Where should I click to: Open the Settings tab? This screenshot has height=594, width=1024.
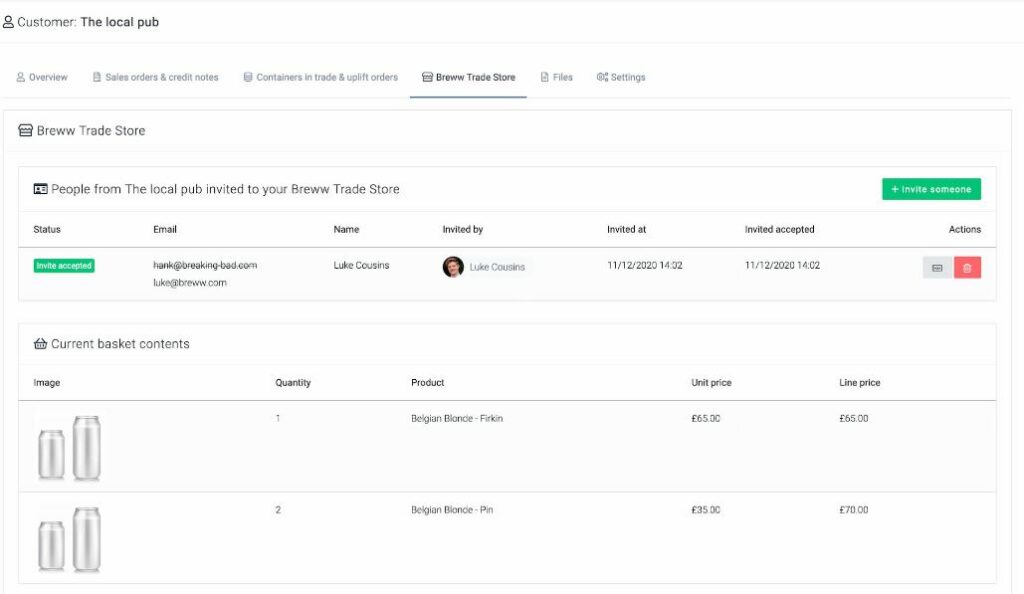pos(621,77)
